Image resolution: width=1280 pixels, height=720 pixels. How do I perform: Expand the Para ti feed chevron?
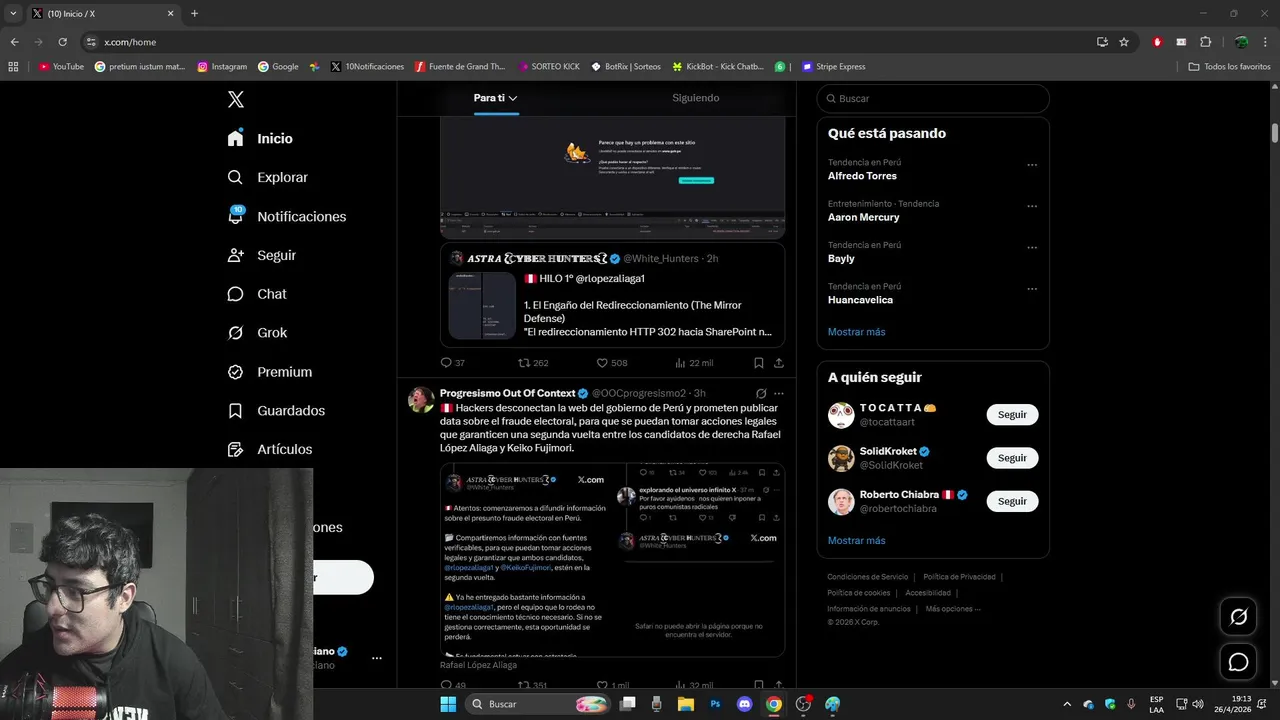(x=513, y=99)
